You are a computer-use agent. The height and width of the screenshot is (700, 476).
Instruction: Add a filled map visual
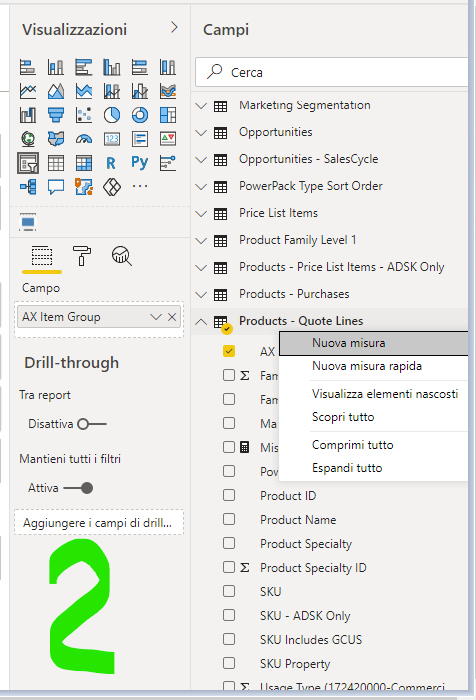[56, 139]
